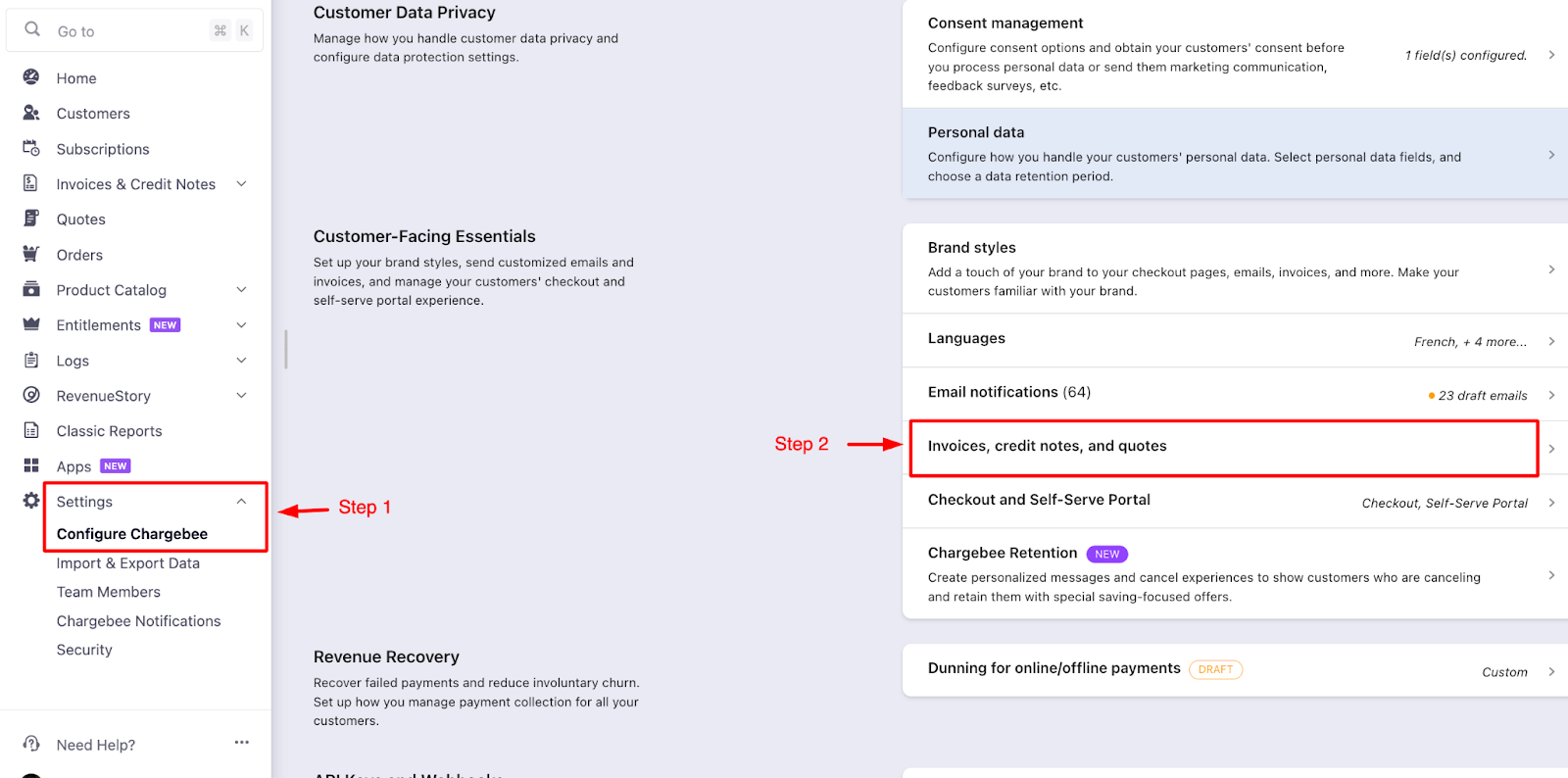The width and height of the screenshot is (1568, 778).
Task: Click the Classic Reports icon
Action: point(31,430)
